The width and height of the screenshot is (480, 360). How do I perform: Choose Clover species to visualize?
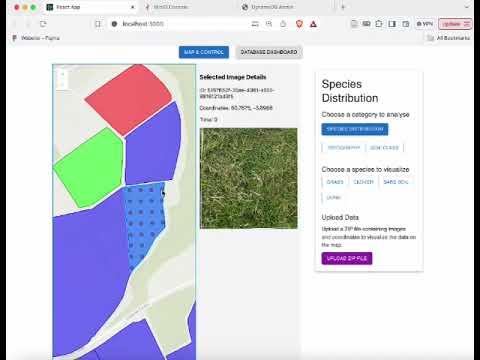click(x=363, y=182)
